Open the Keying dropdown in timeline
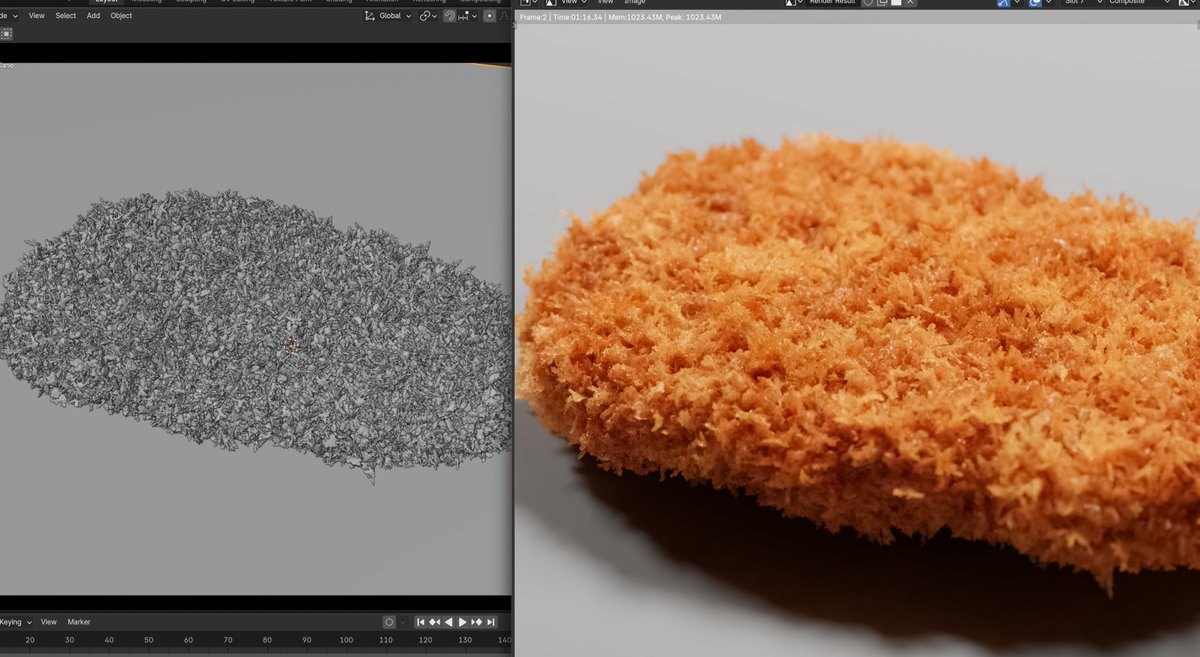Viewport: 1200px width, 657px height. pos(16,622)
